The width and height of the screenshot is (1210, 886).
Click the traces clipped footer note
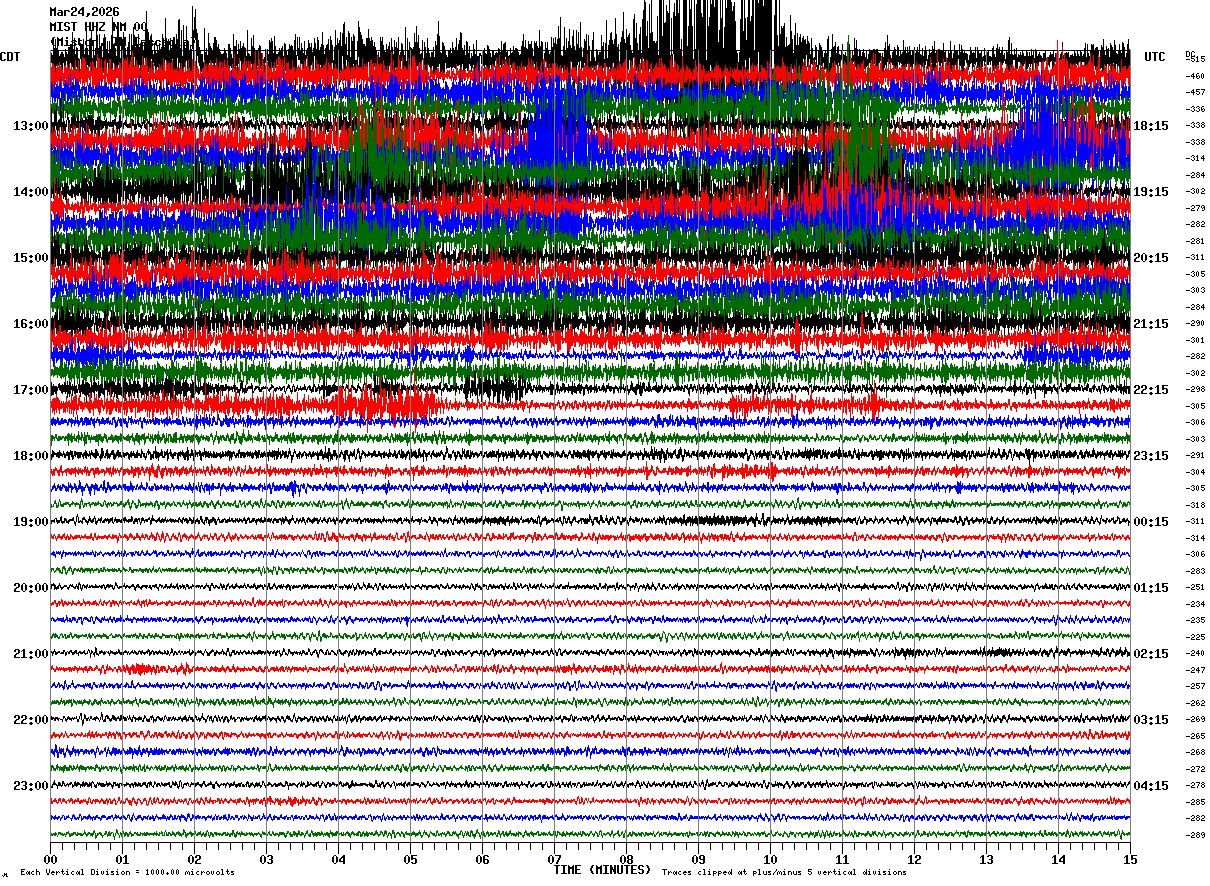coord(784,872)
